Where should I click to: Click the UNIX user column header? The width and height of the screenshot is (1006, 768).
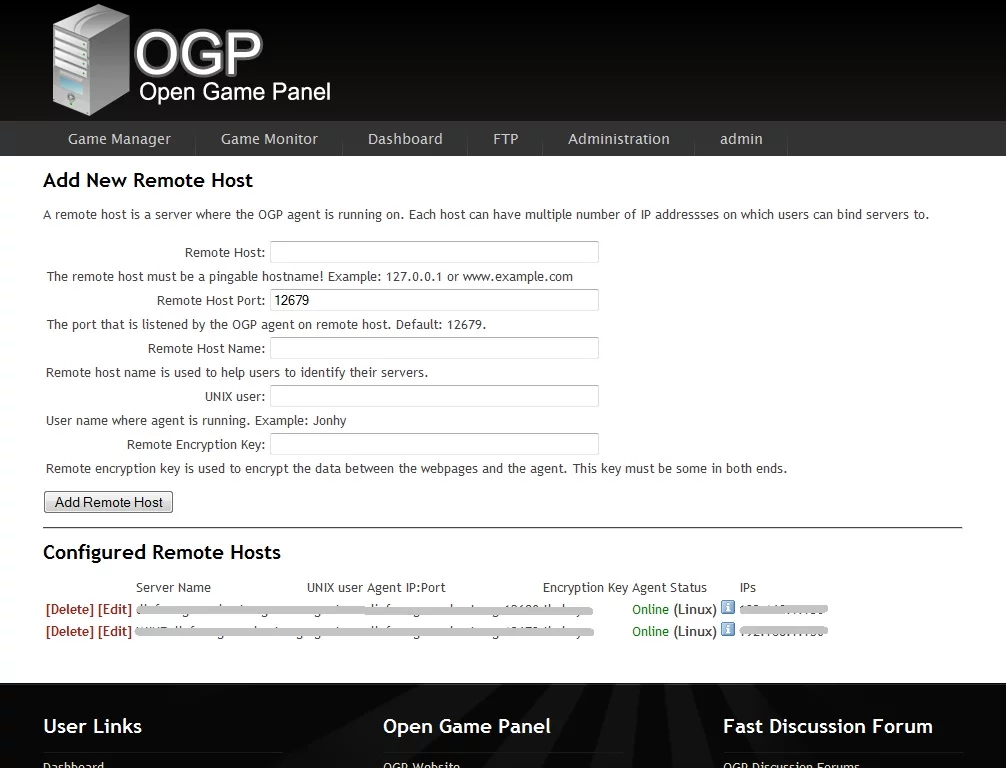pyautogui.click(x=335, y=588)
